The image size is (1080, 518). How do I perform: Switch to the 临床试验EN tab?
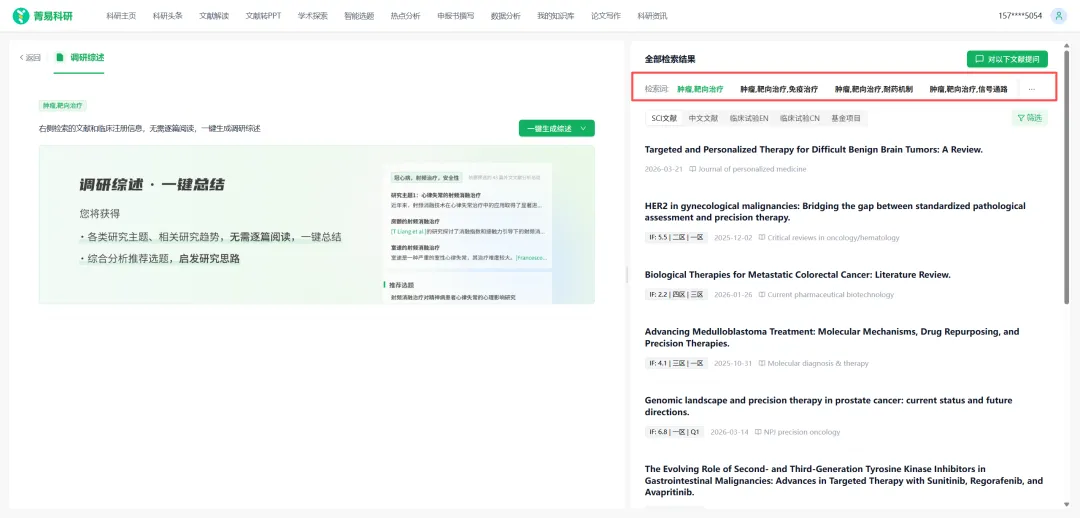[749, 118]
